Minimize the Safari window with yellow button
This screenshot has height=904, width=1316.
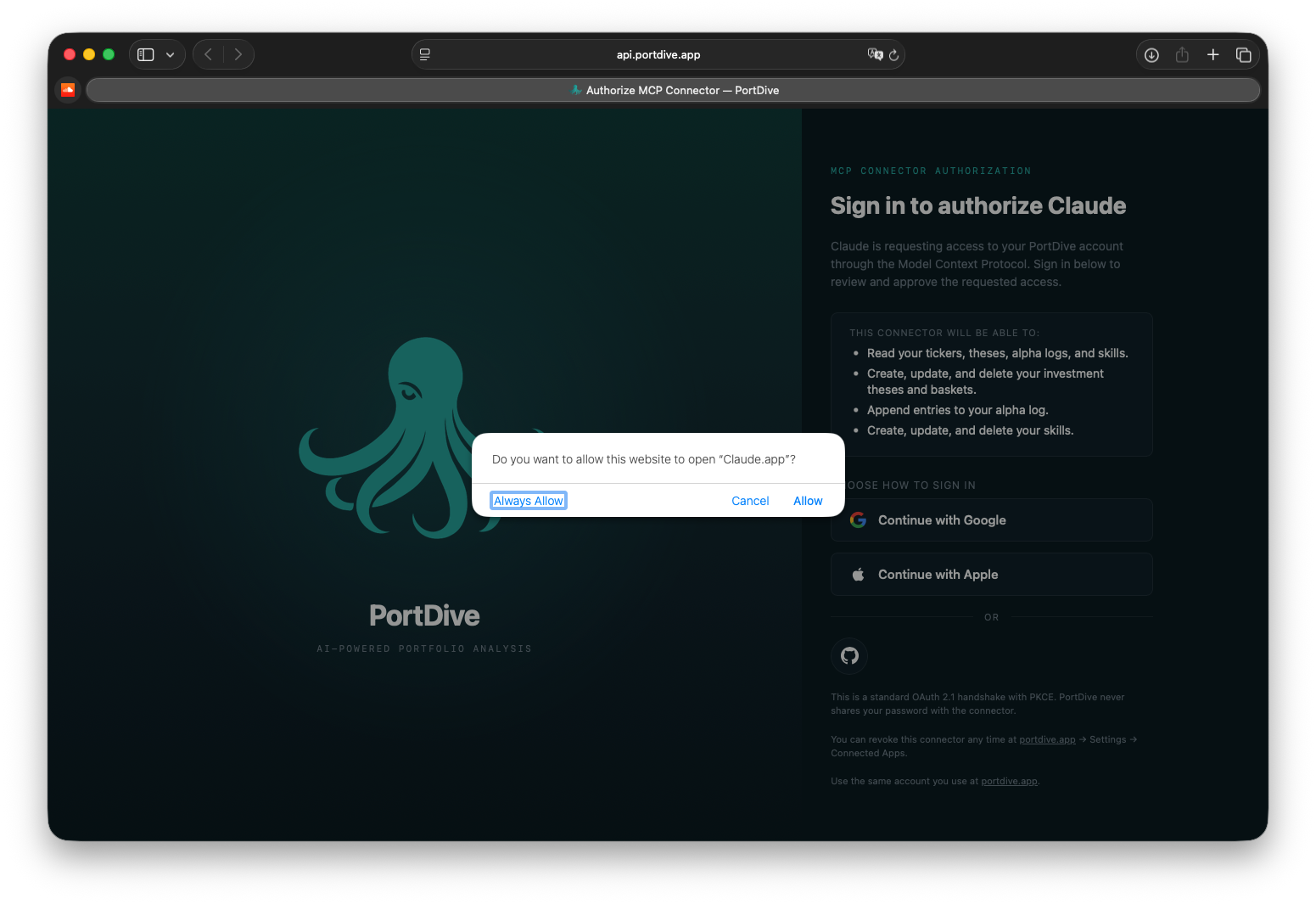click(89, 54)
